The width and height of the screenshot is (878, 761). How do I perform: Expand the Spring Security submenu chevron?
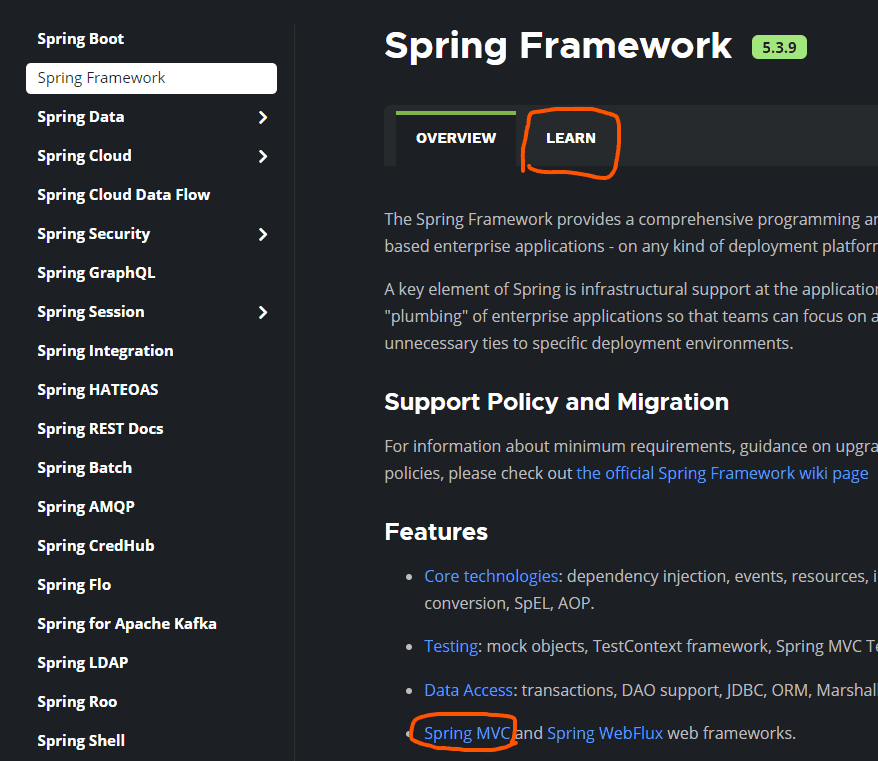click(263, 234)
